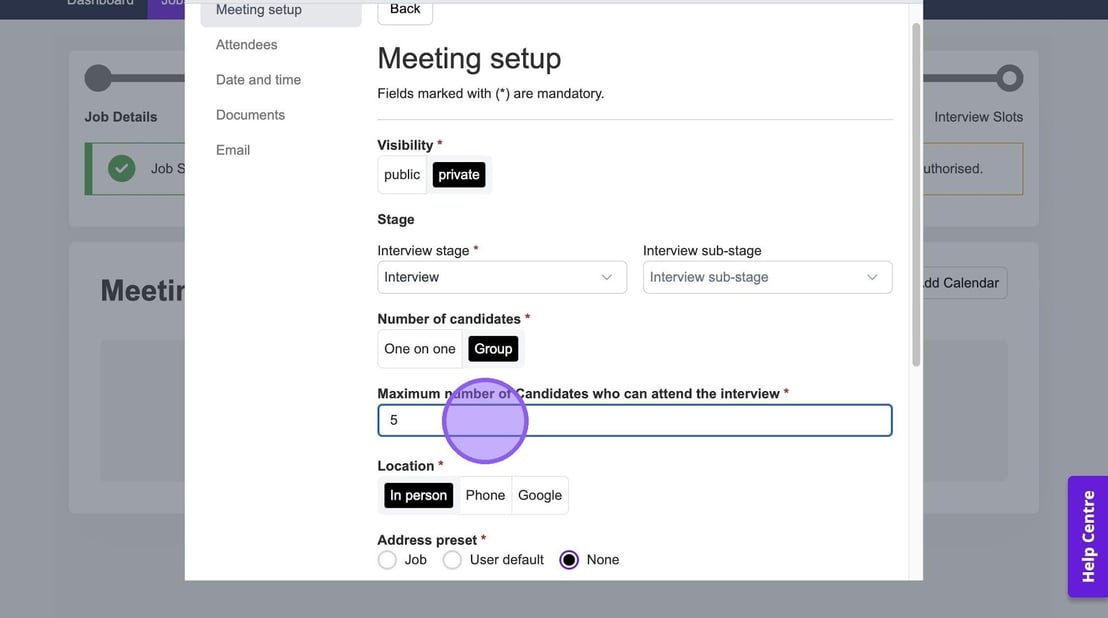Open the Help Centre side tab
Viewport: 1108px width, 618px height.
click(x=1087, y=536)
